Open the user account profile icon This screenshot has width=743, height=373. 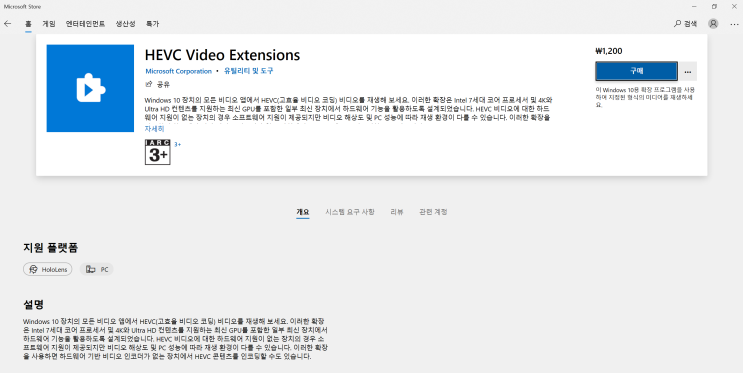coord(713,24)
